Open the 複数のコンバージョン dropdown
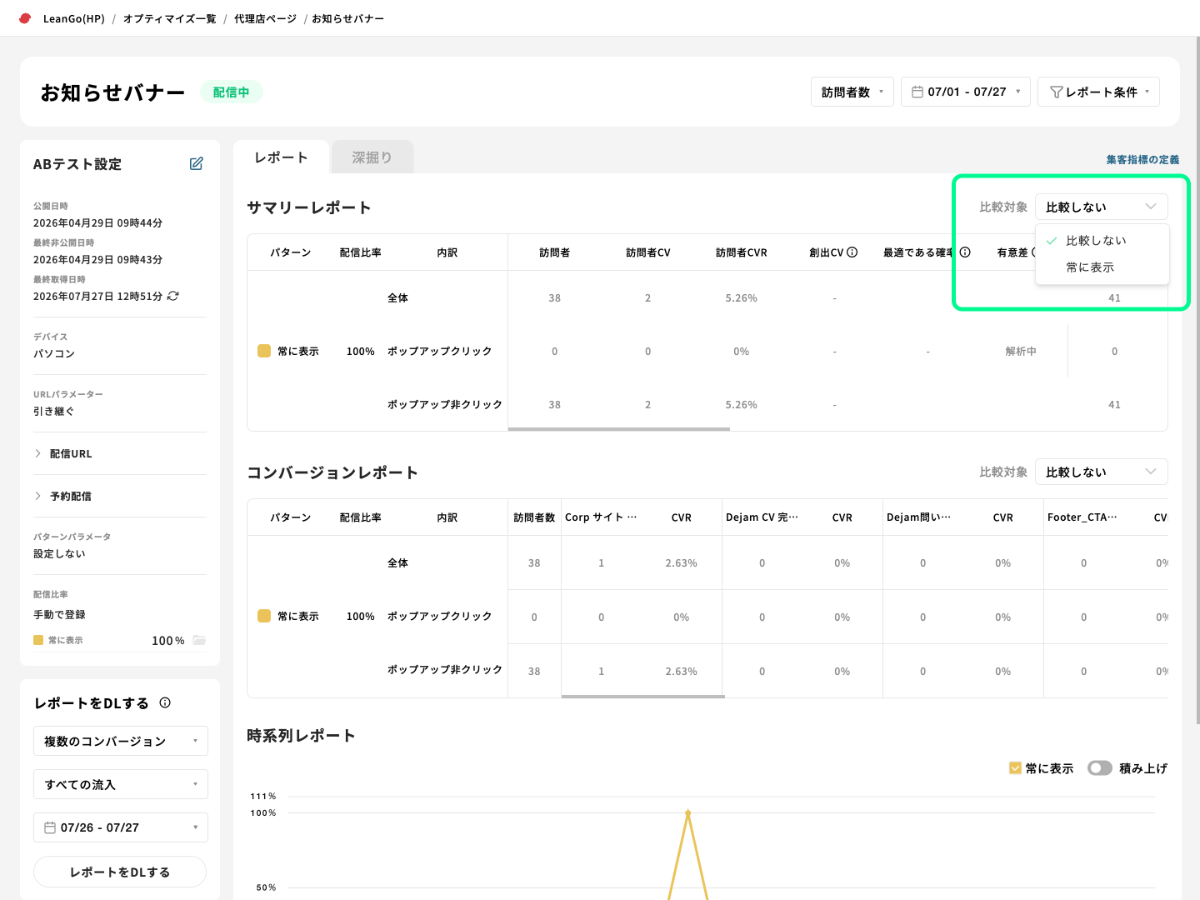Screen dimensions: 1200x900 (x=120, y=741)
